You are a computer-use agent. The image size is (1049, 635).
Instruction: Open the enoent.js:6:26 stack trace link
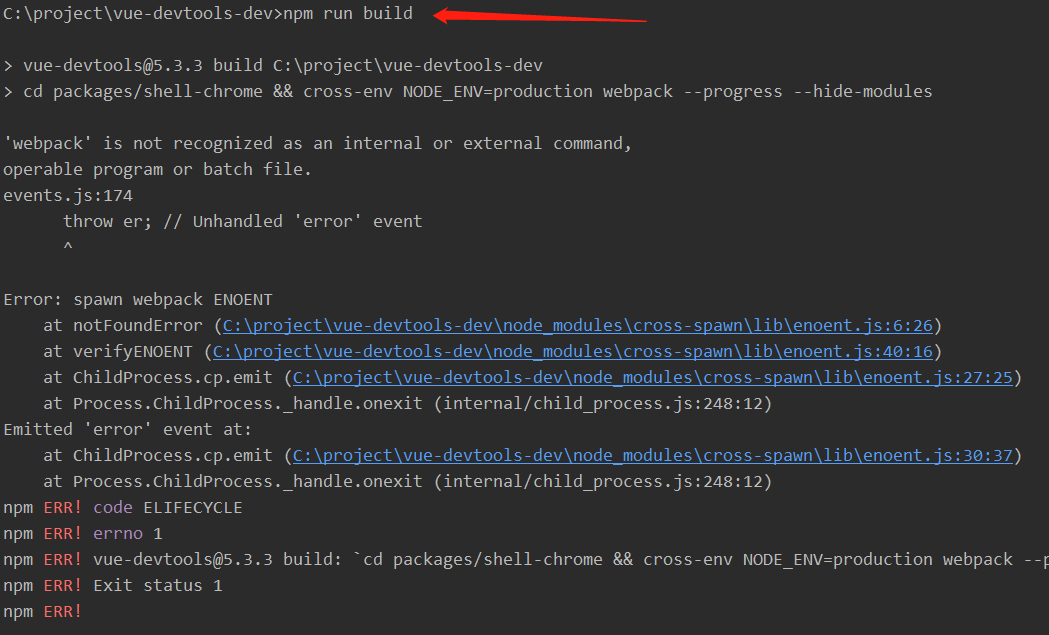point(577,326)
